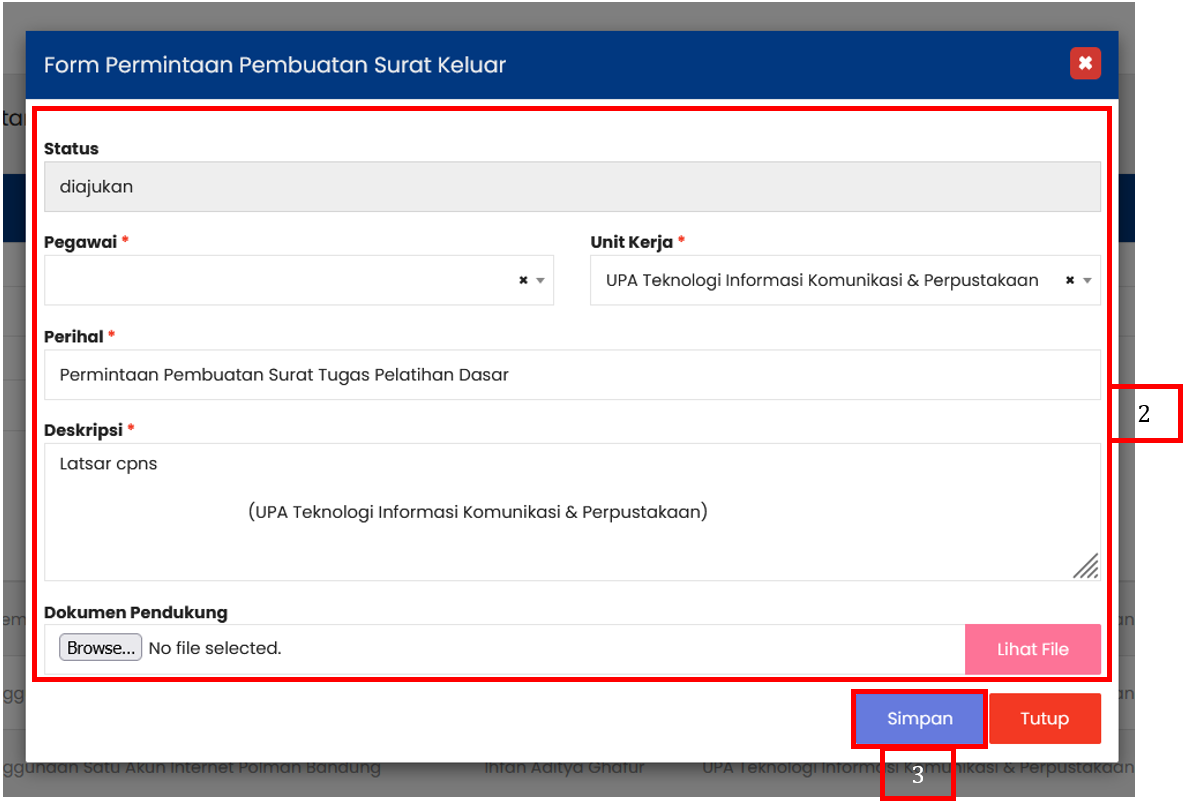Click the Deskripsi field label
The image size is (1188, 803).
click(x=83, y=430)
